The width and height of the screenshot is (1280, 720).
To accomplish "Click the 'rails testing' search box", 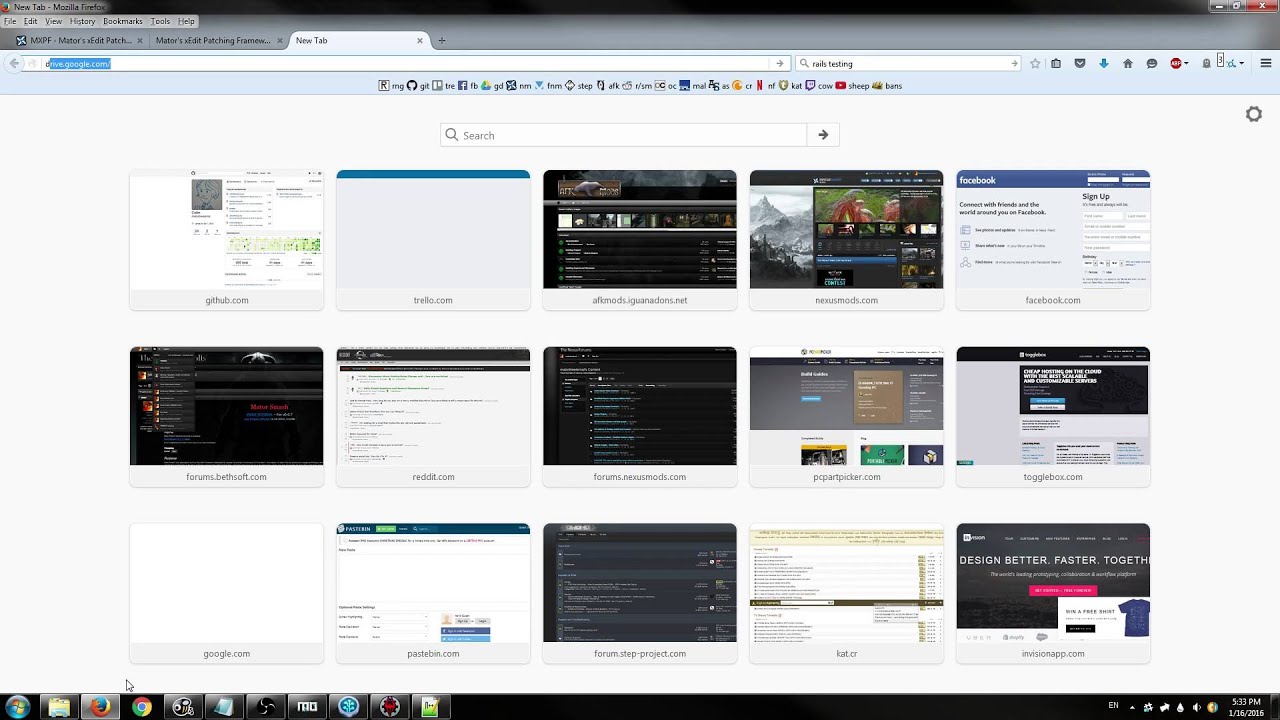I will (x=908, y=63).
